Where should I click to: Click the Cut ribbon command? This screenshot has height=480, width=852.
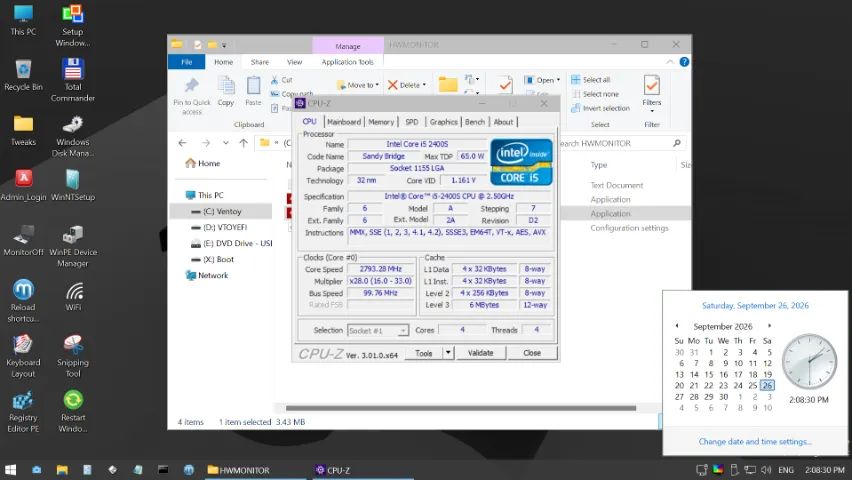point(281,80)
